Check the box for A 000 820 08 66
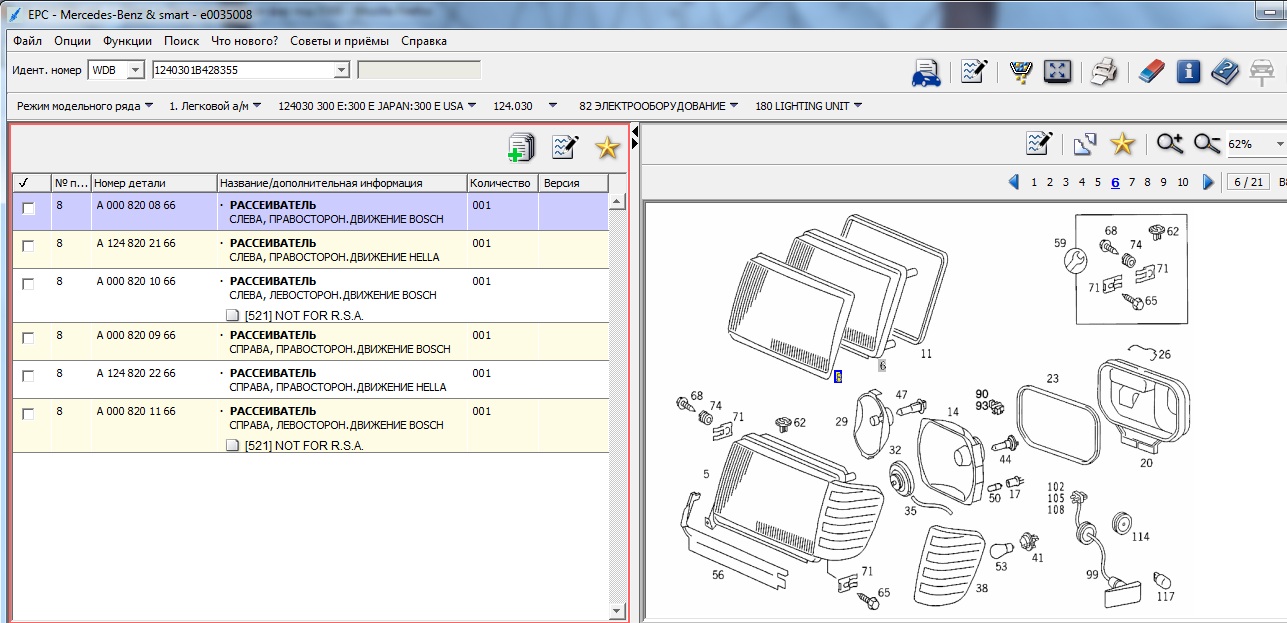 (28, 208)
